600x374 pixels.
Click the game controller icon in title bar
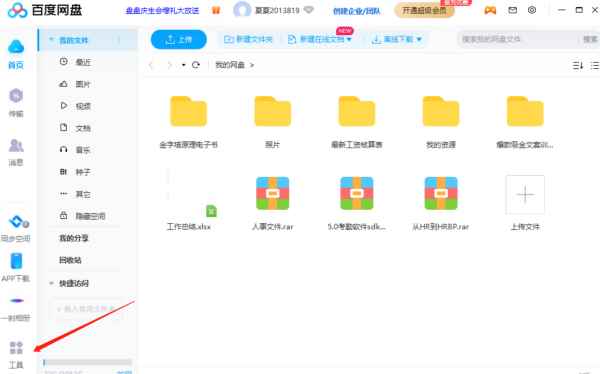pyautogui.click(x=490, y=10)
